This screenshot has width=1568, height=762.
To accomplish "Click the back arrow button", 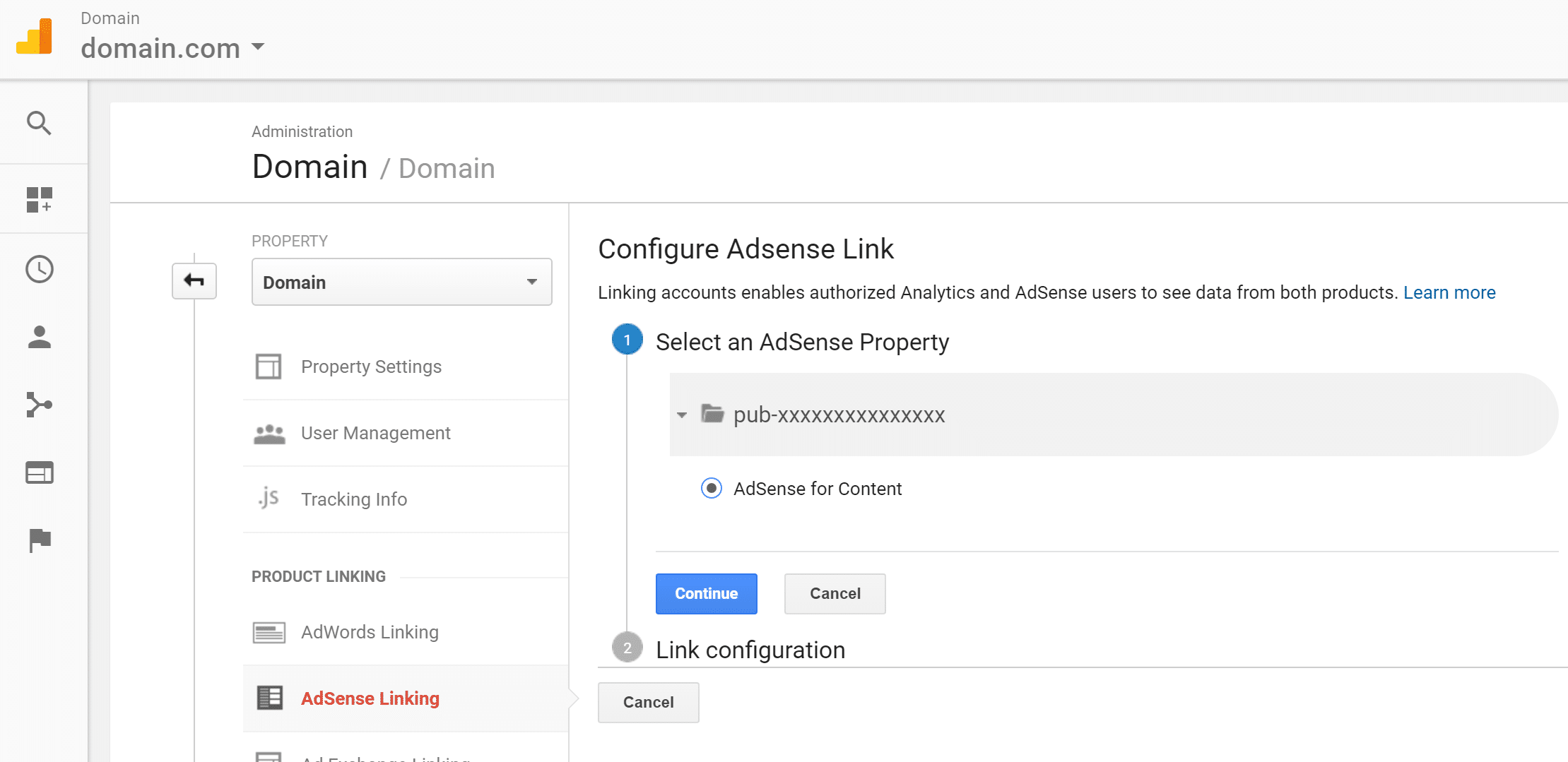I will click(194, 281).
